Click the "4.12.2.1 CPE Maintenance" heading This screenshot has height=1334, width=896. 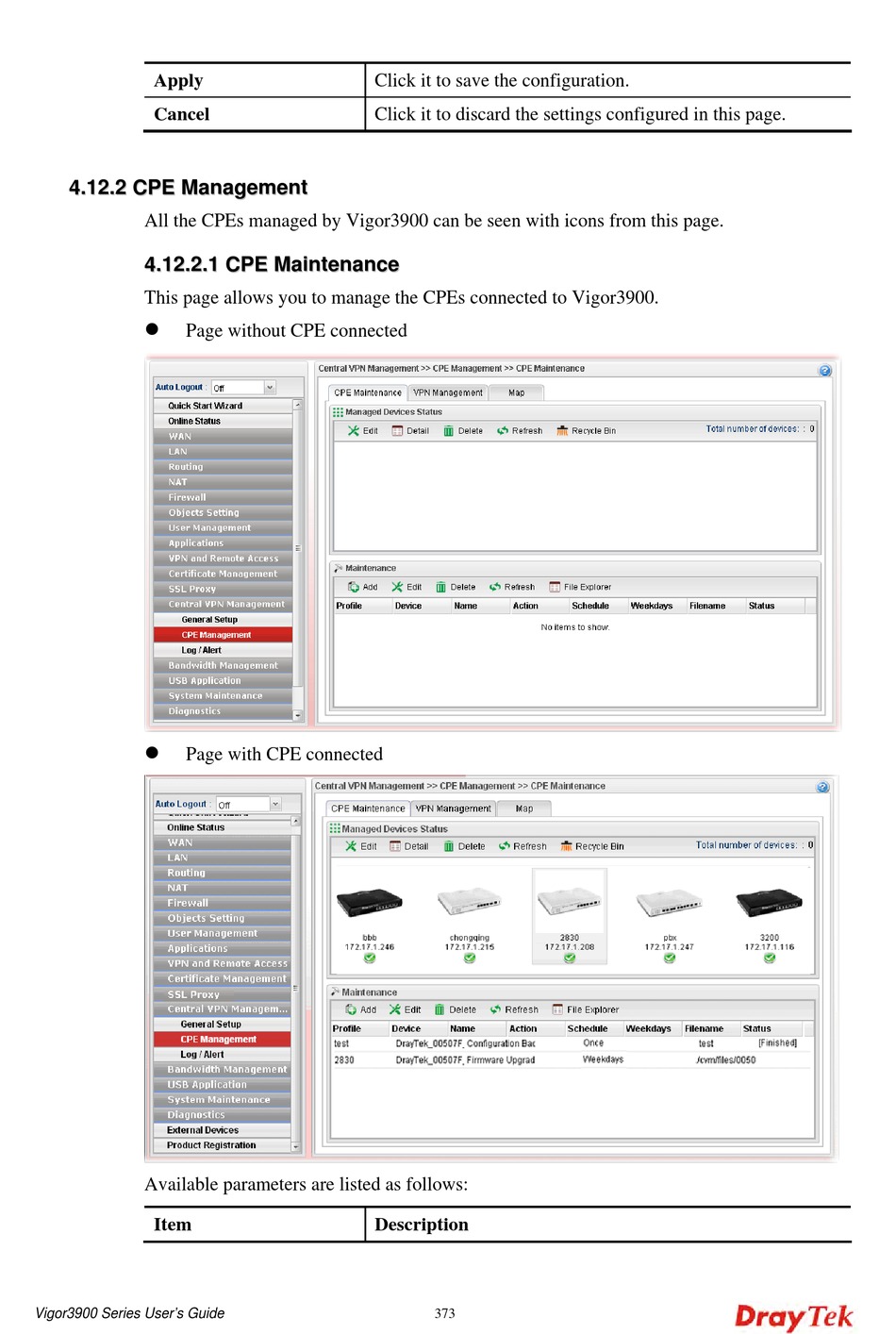coord(272,265)
